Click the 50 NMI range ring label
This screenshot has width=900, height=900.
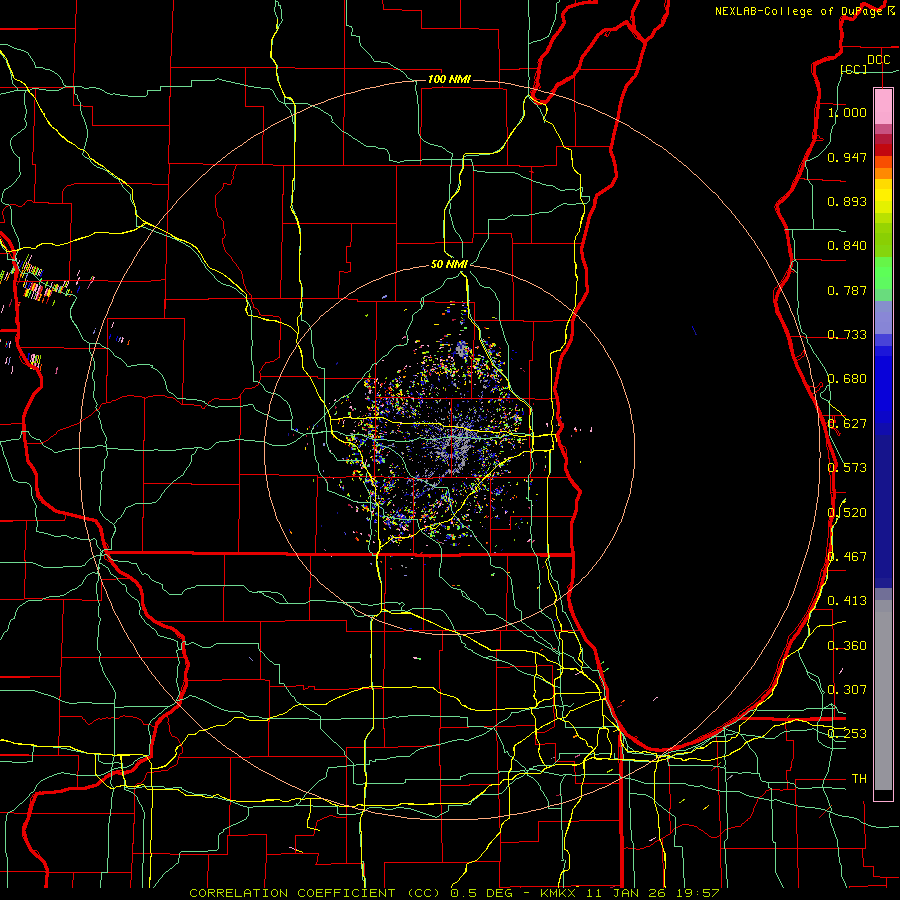pyautogui.click(x=449, y=264)
